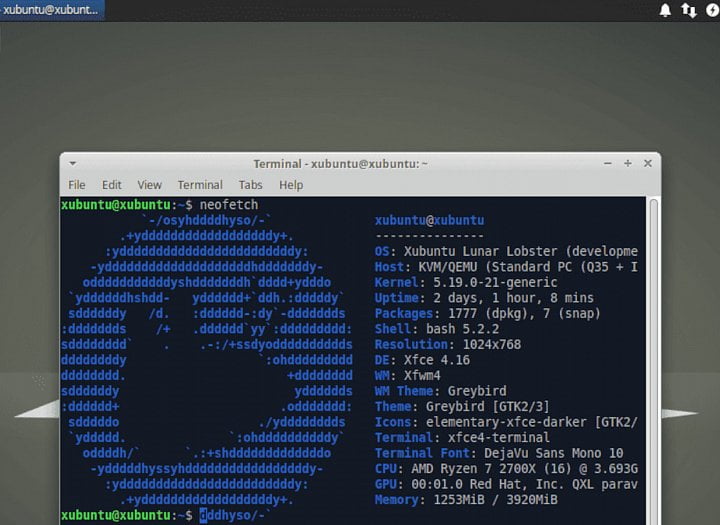This screenshot has width=720, height=525.
Task: Click the WM Theme: Greybird line
Action: [x=440, y=391]
